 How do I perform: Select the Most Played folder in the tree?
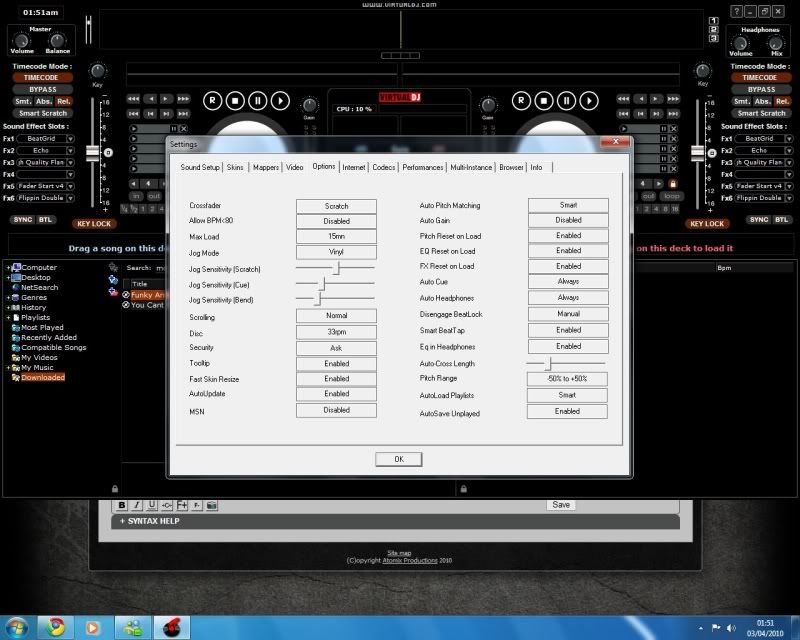click(x=42, y=328)
